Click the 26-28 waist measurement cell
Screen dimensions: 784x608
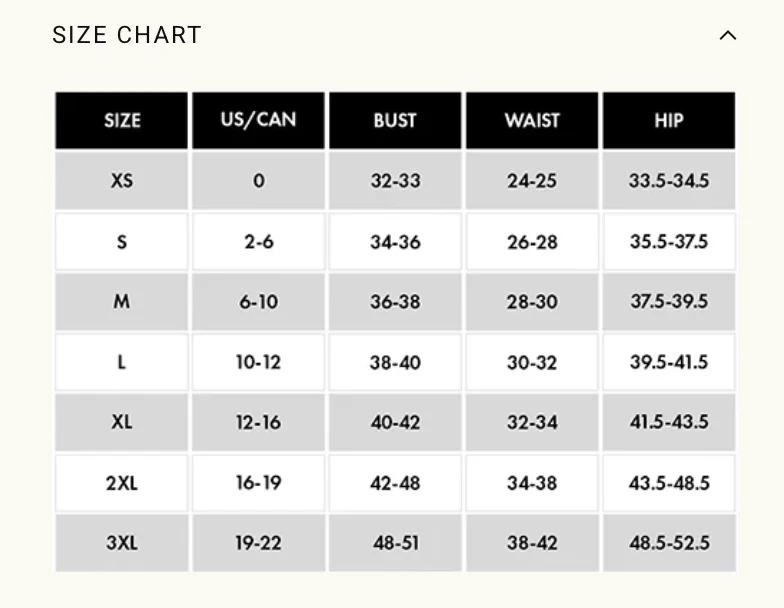click(532, 242)
